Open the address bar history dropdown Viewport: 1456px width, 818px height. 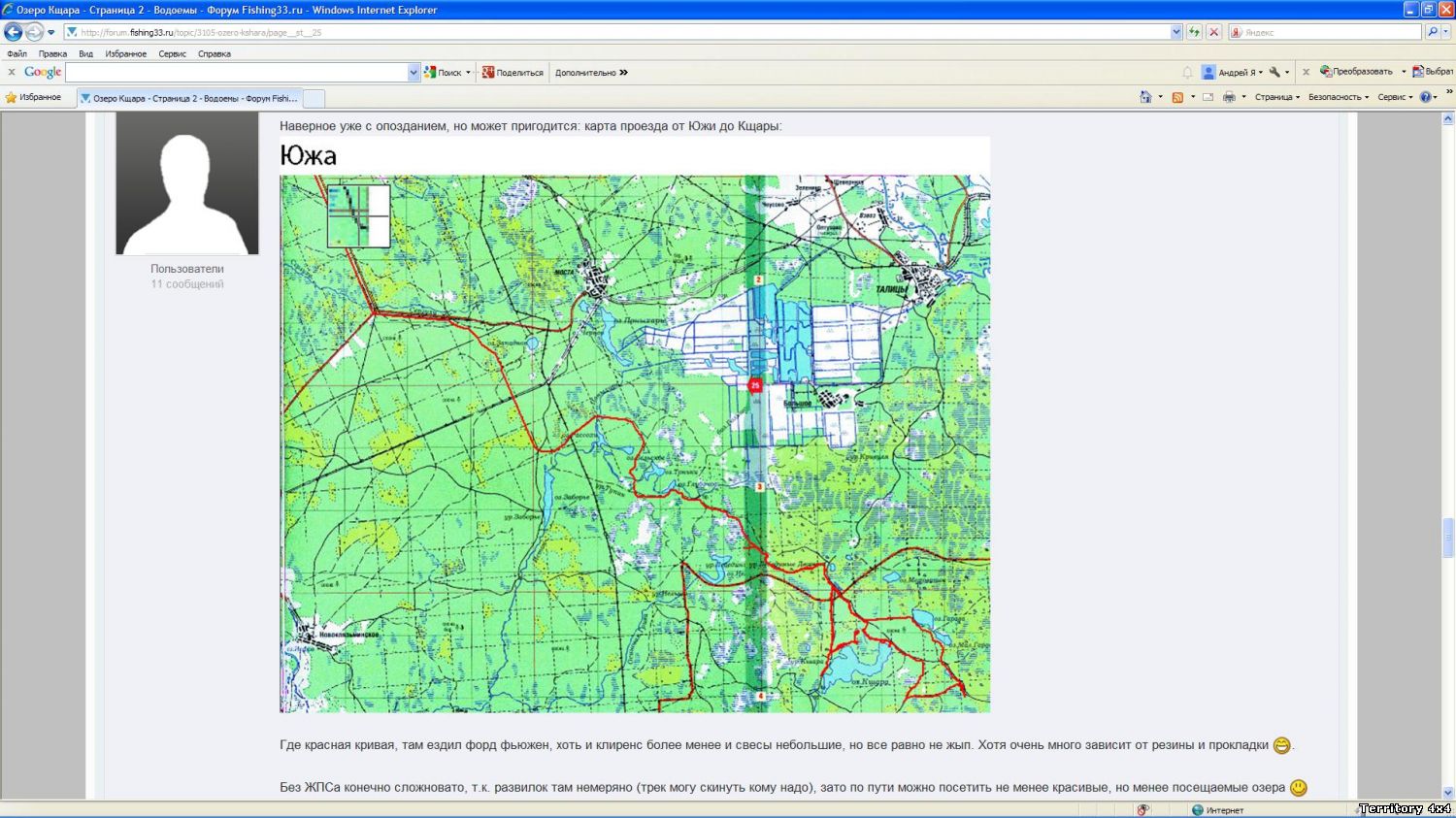tap(1176, 32)
